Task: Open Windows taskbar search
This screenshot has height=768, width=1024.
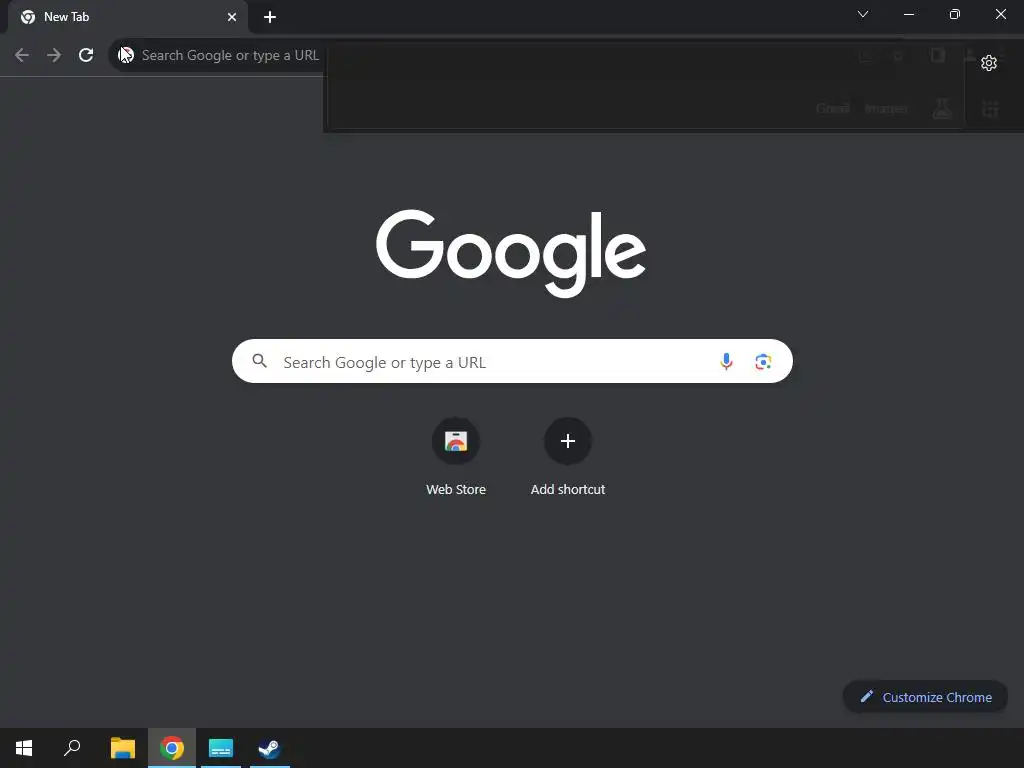Action: coord(72,748)
